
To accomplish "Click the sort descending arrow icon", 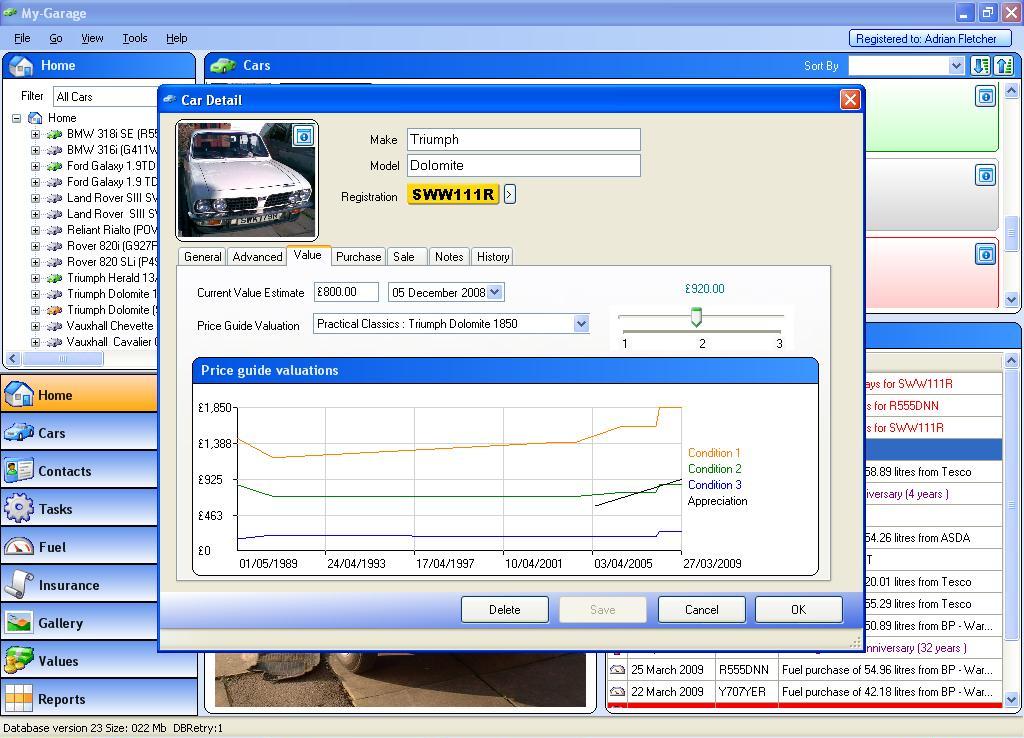I will [980, 66].
